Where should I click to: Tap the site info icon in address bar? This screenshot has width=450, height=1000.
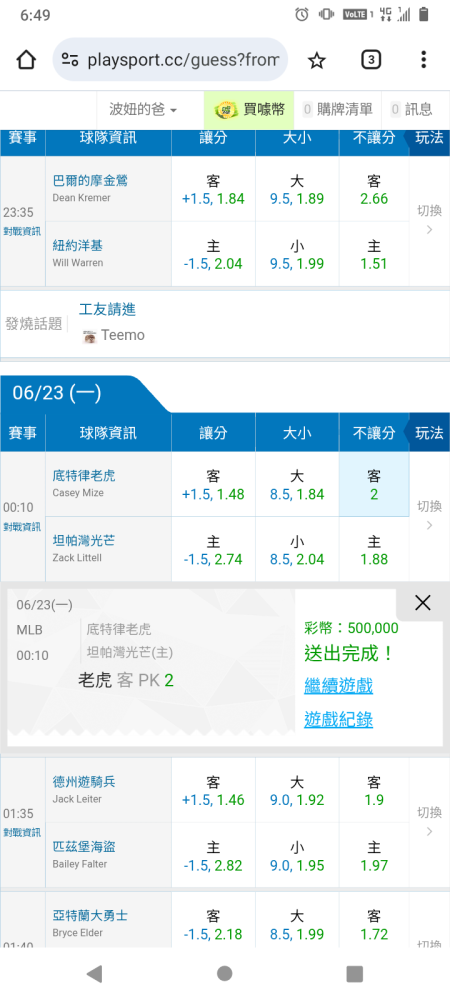tap(69, 60)
